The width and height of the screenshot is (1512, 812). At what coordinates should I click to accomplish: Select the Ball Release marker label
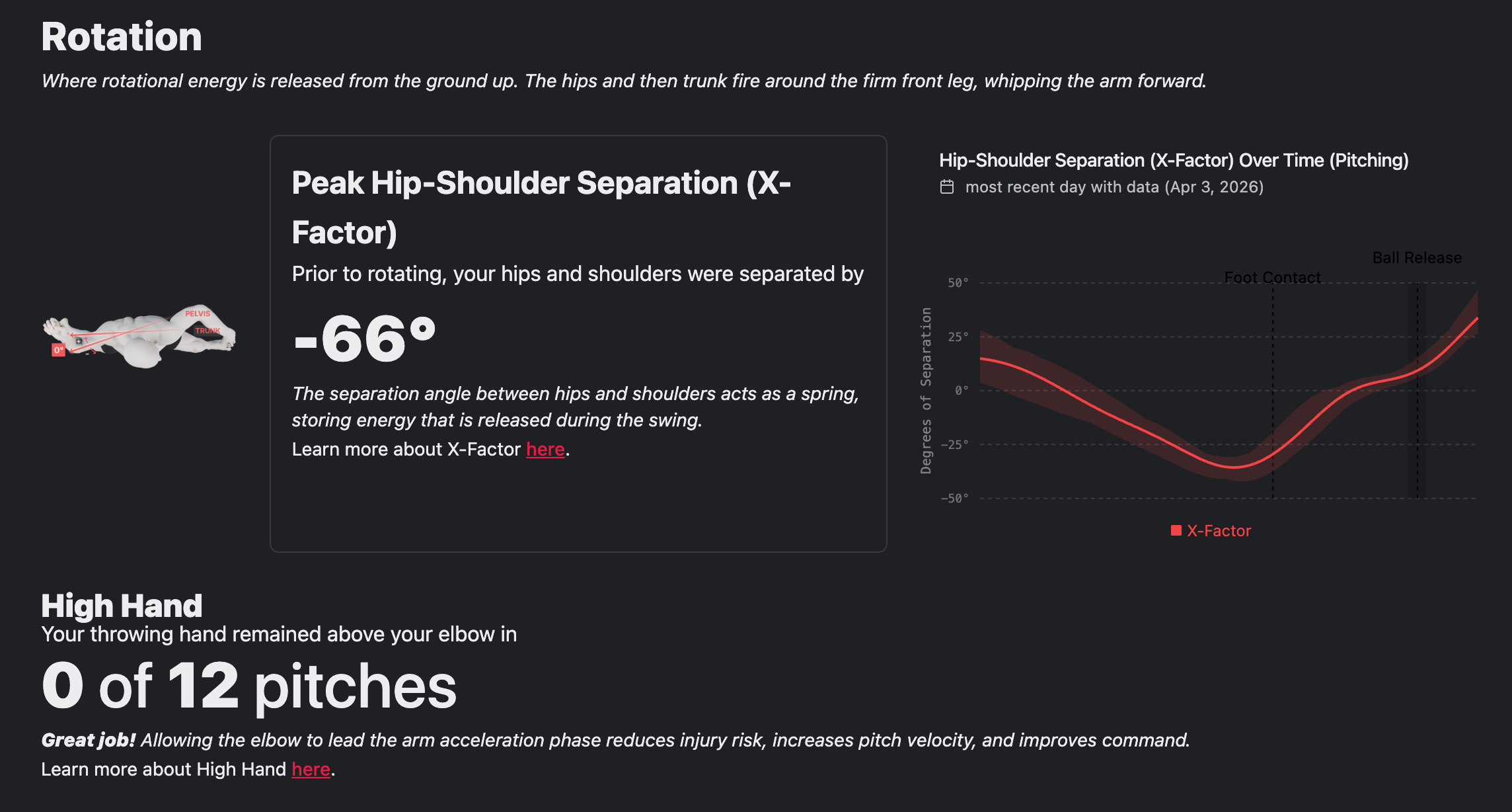click(x=1417, y=258)
